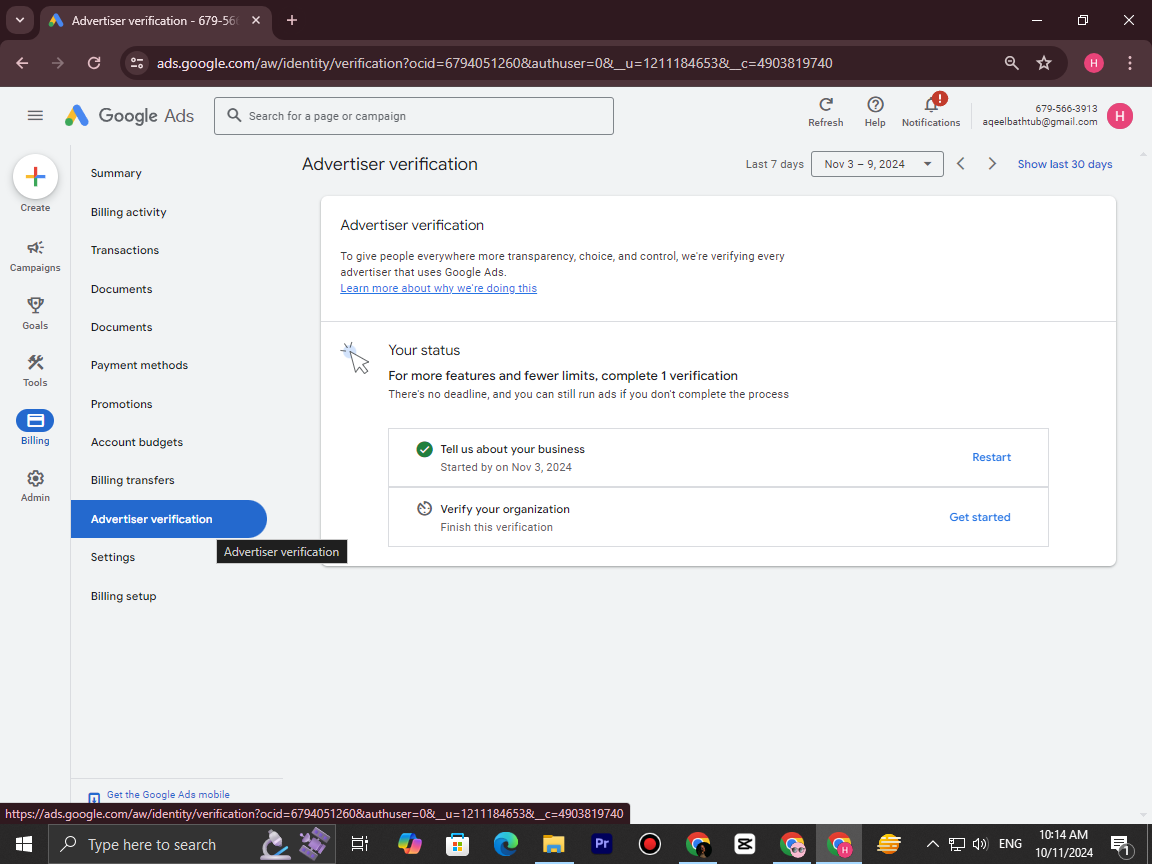Open the Tools section
Screen dimensions: 1152x864
(x=35, y=371)
